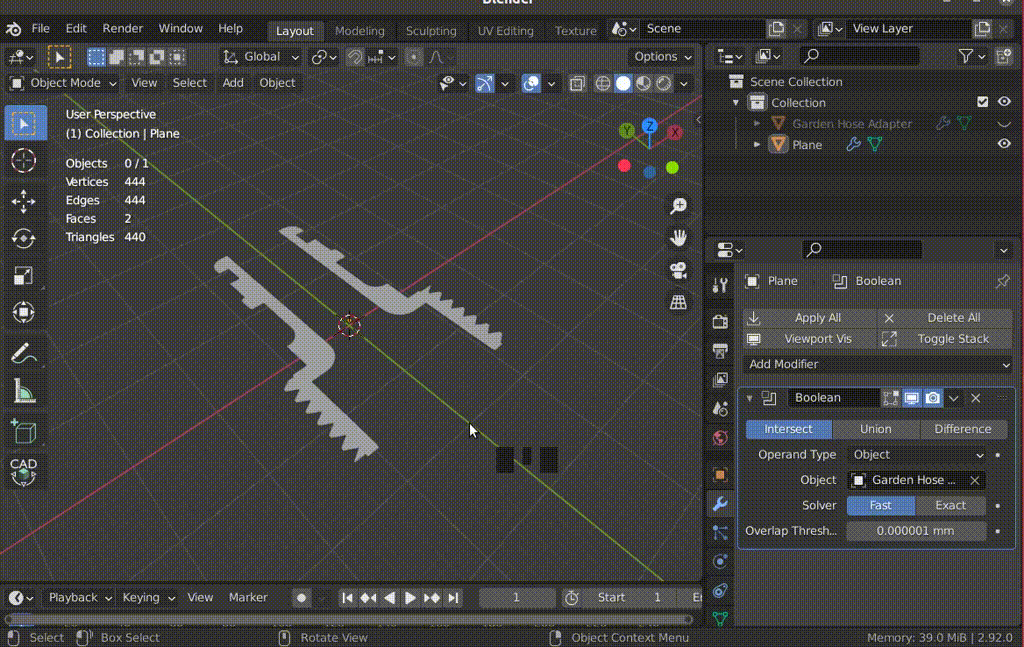
Task: Activate the Move tool in the left toolbar
Action: (x=23, y=201)
